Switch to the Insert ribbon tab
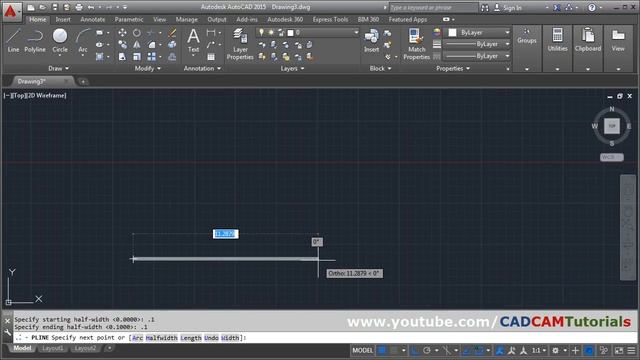The width and height of the screenshot is (640, 360). tap(63, 20)
